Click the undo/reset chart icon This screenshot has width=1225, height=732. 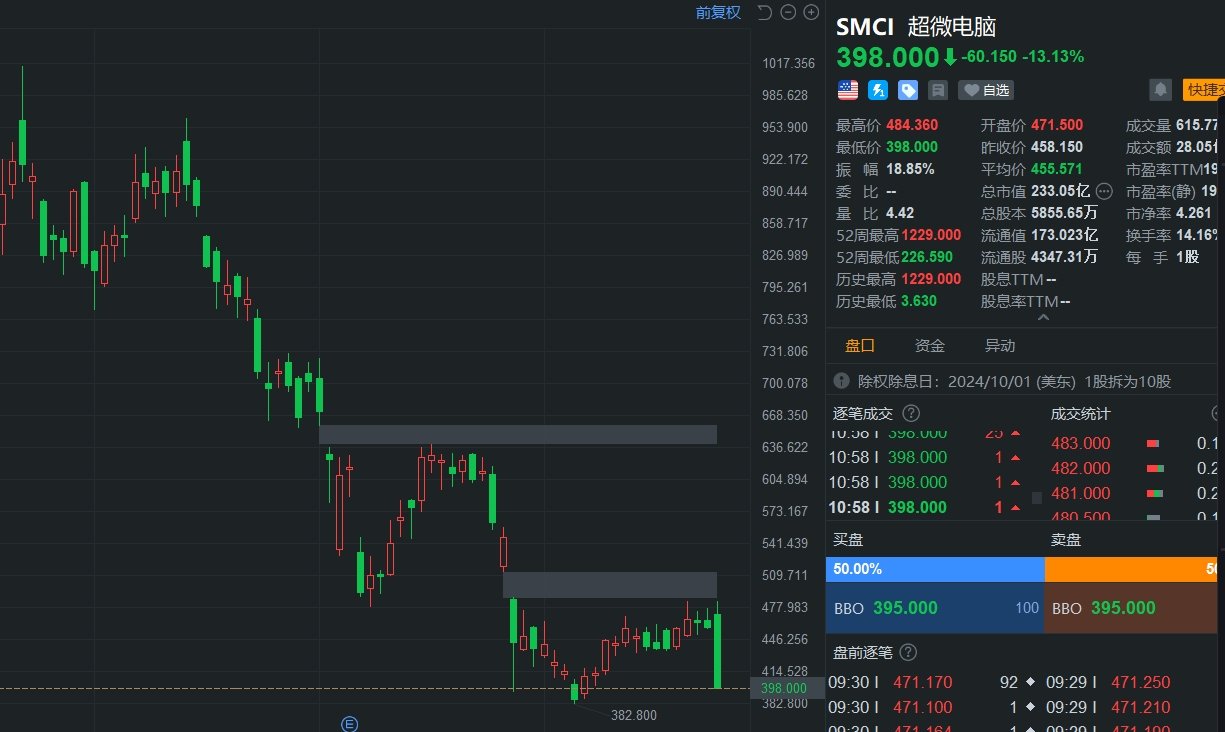pos(764,12)
